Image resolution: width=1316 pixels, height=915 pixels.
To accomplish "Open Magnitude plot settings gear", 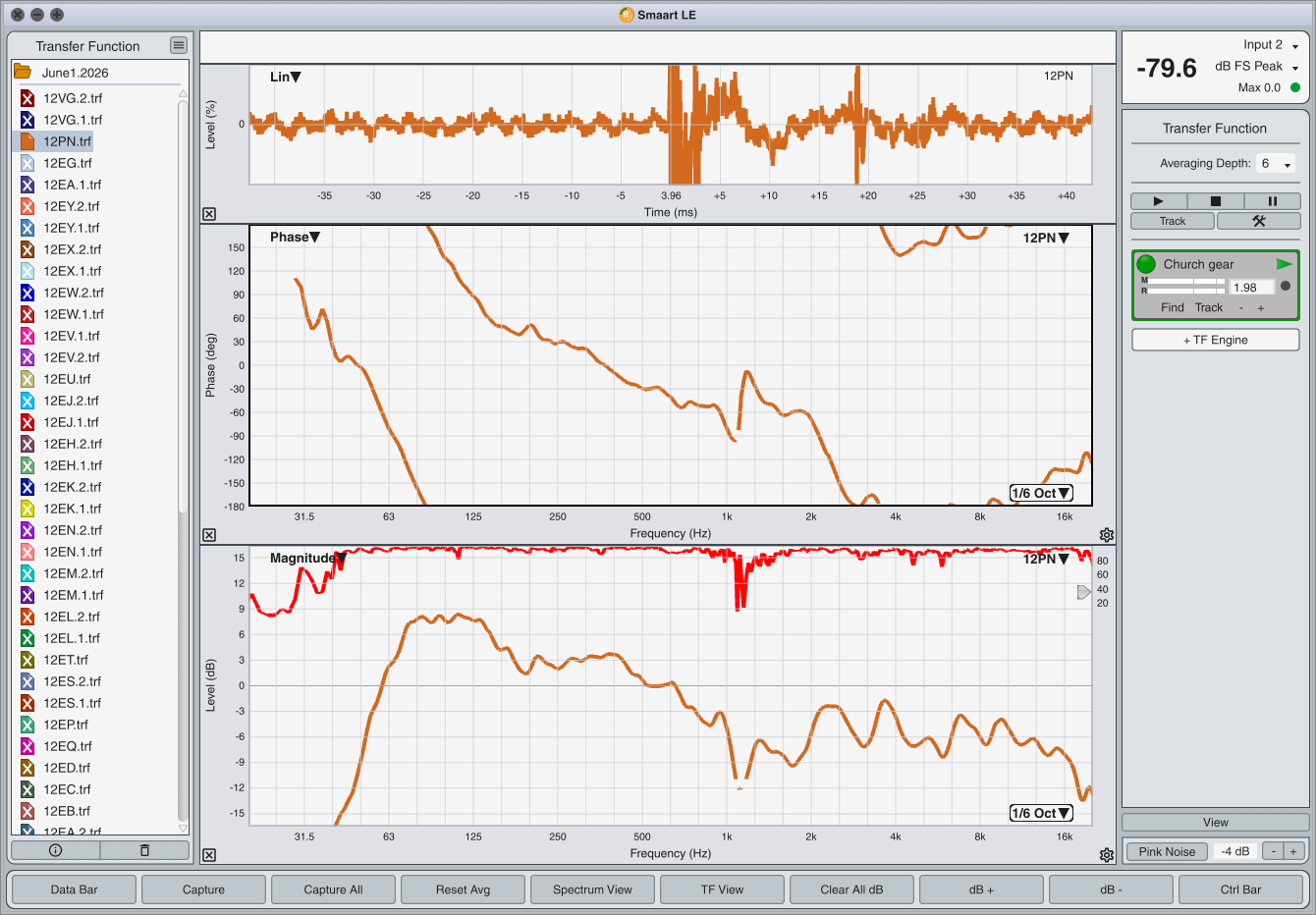I will point(1107,855).
